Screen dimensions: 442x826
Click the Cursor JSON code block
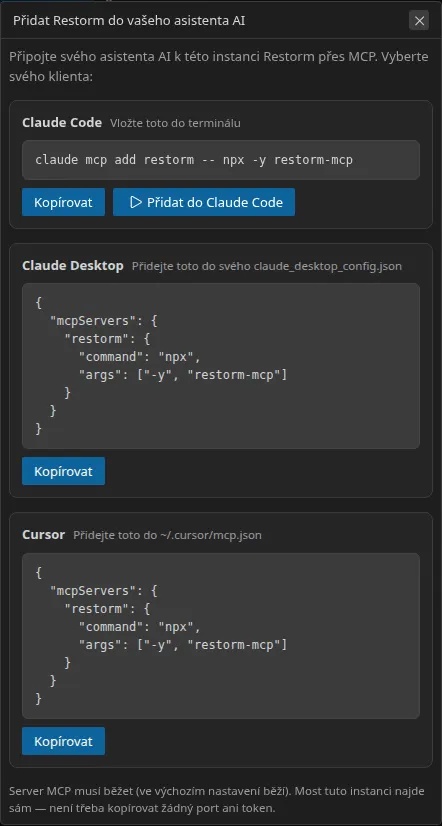[221, 636]
